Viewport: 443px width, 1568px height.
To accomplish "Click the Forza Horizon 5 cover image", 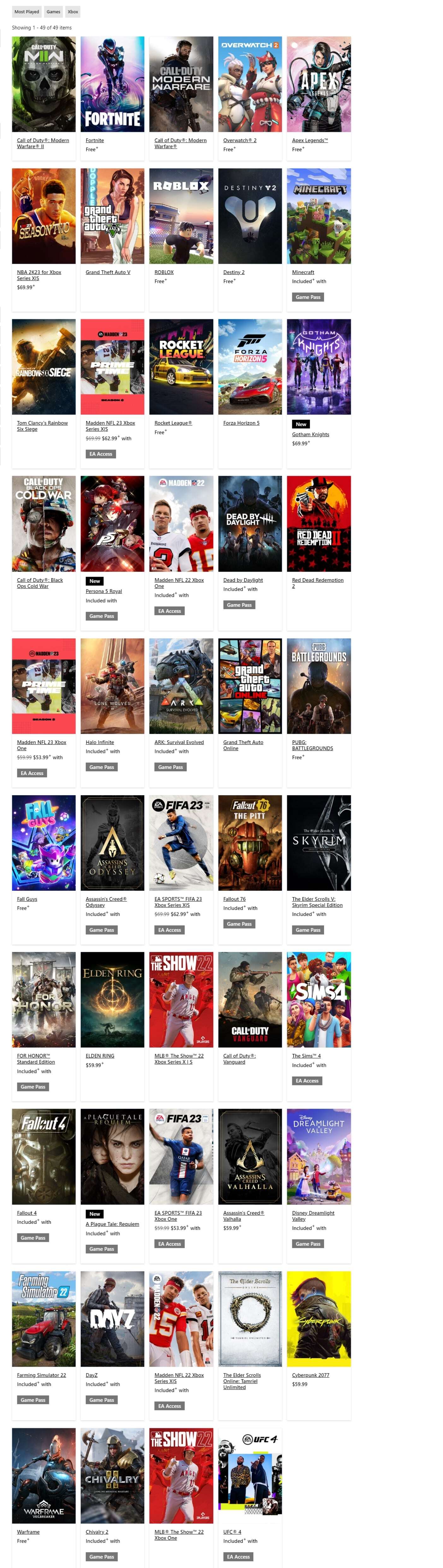I will pyautogui.click(x=250, y=367).
